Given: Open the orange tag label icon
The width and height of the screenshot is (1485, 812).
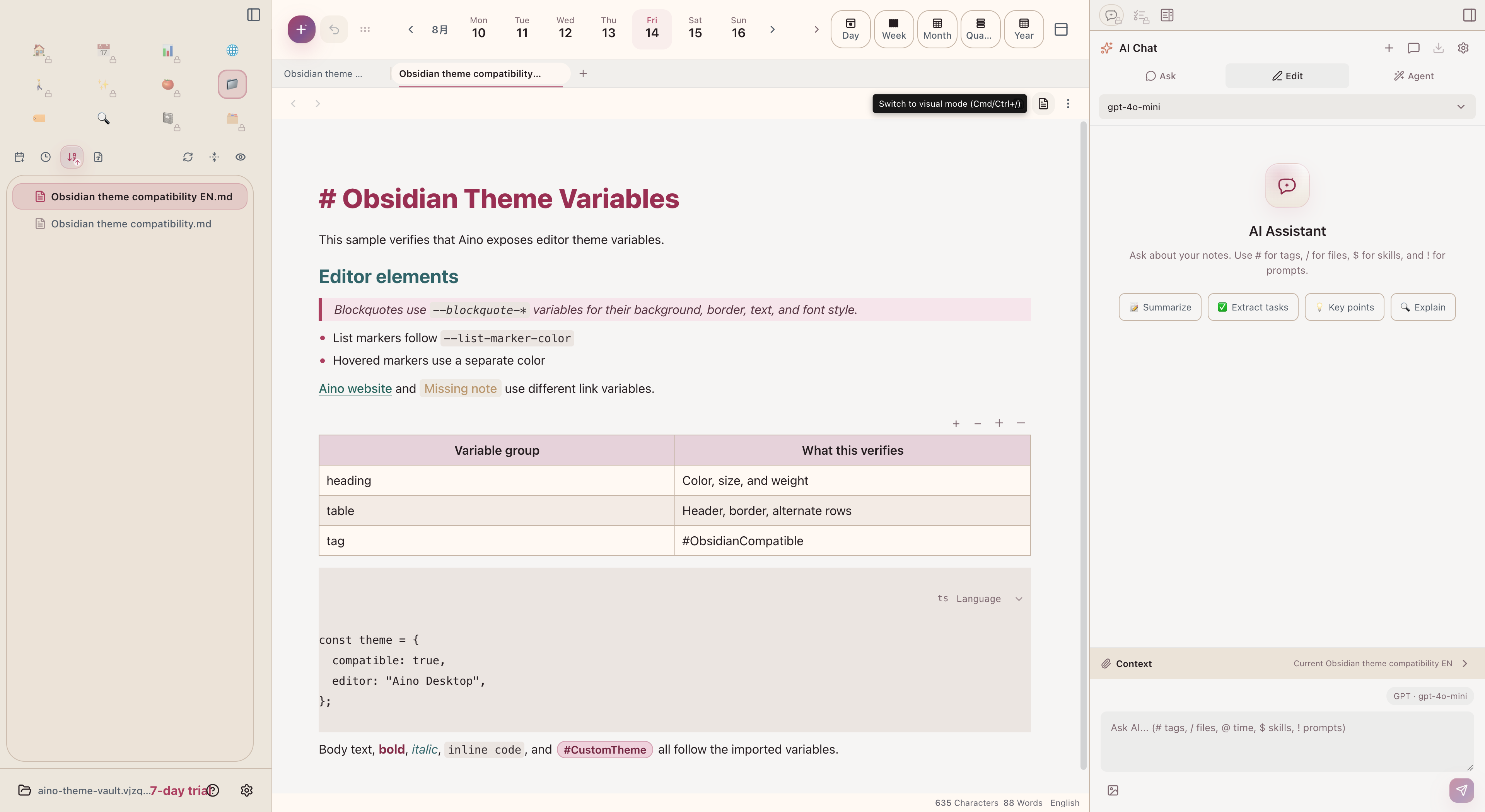Looking at the screenshot, I should 39,118.
